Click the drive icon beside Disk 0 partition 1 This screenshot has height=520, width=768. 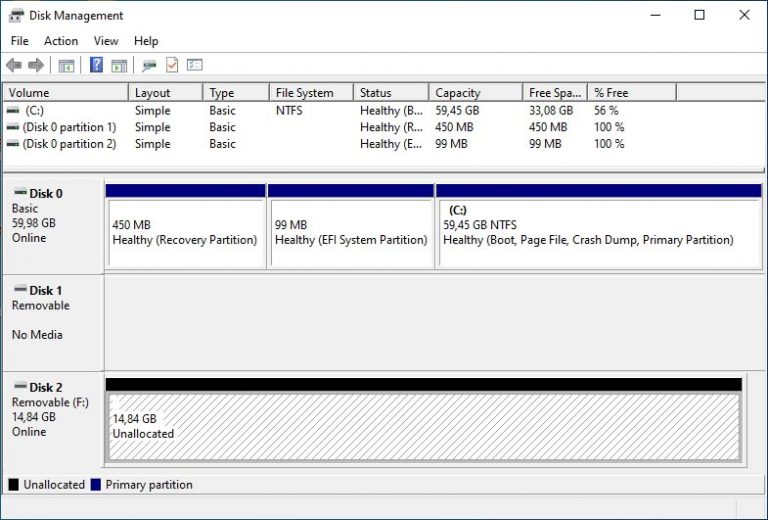click(13, 127)
